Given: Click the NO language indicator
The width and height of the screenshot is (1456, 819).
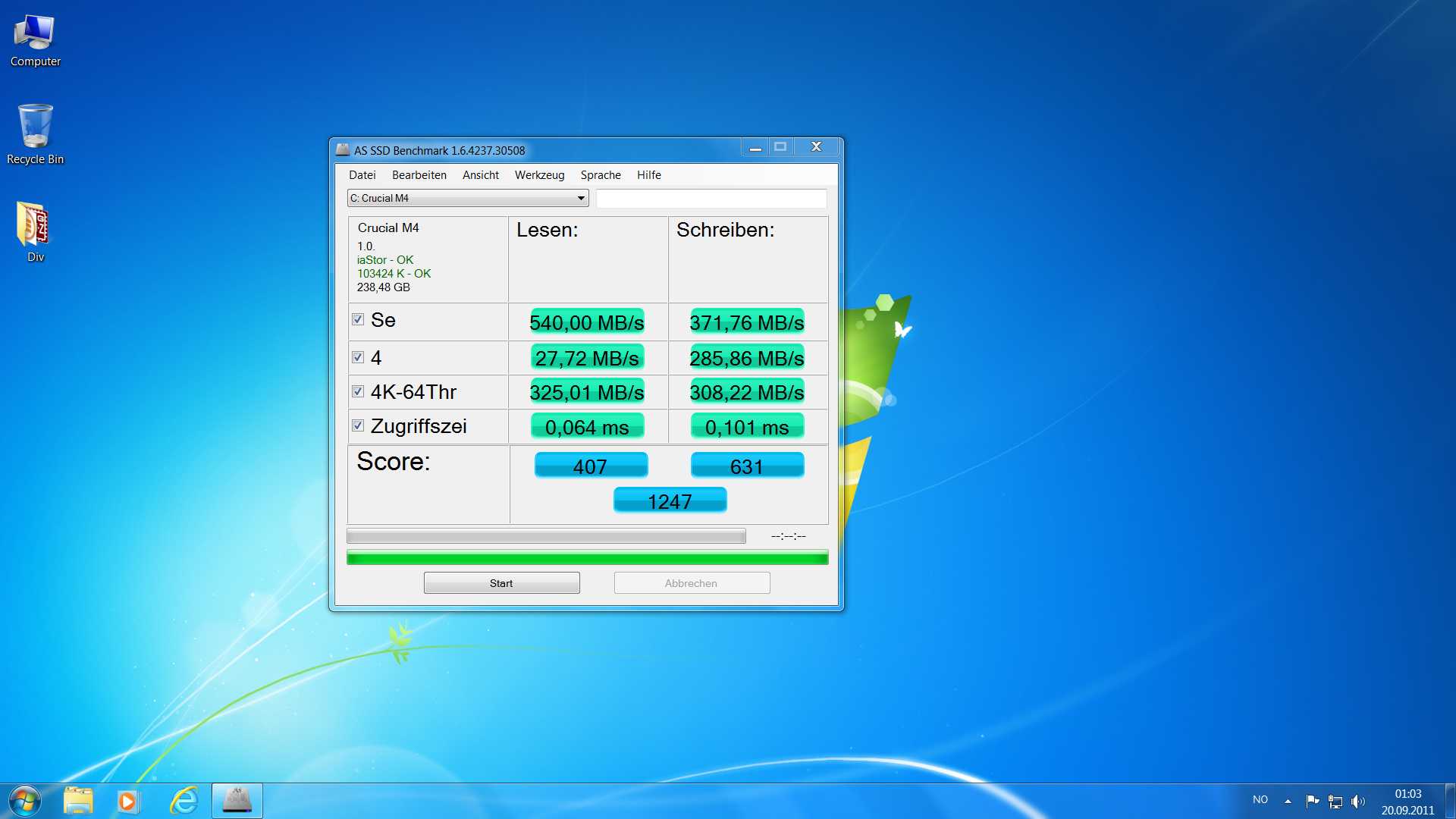Looking at the screenshot, I should [1260, 800].
